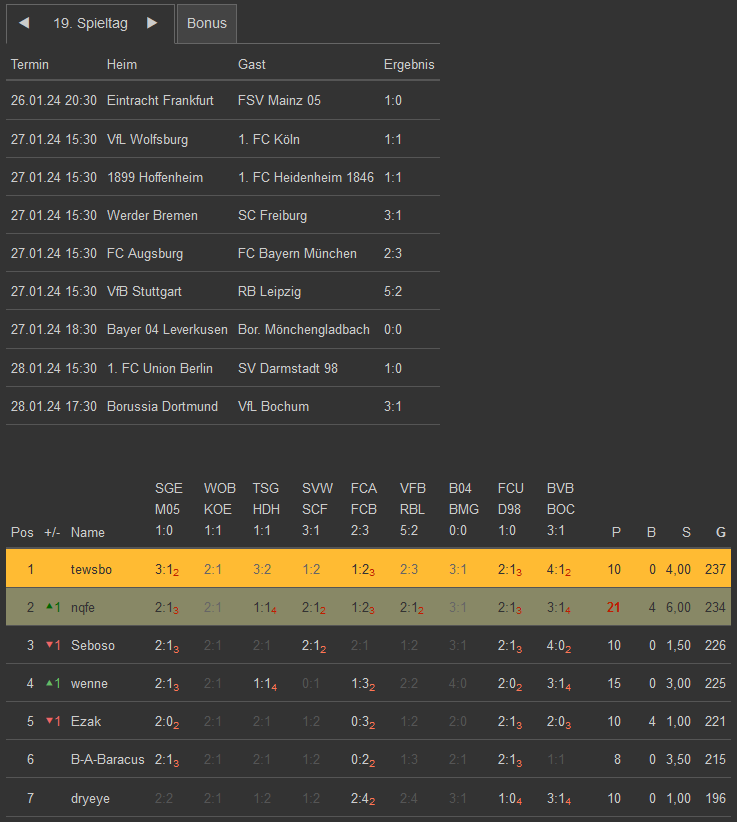This screenshot has height=822, width=737.
Task: Click the red down arrow beside Seboso
Action: (x=50, y=644)
